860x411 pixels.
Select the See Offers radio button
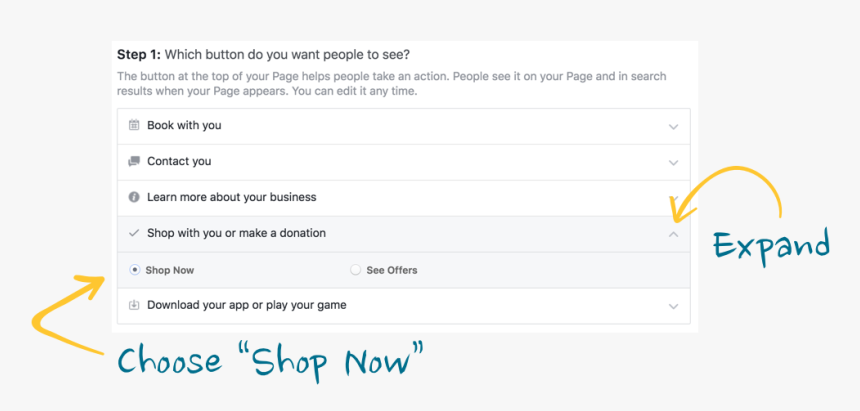355,270
